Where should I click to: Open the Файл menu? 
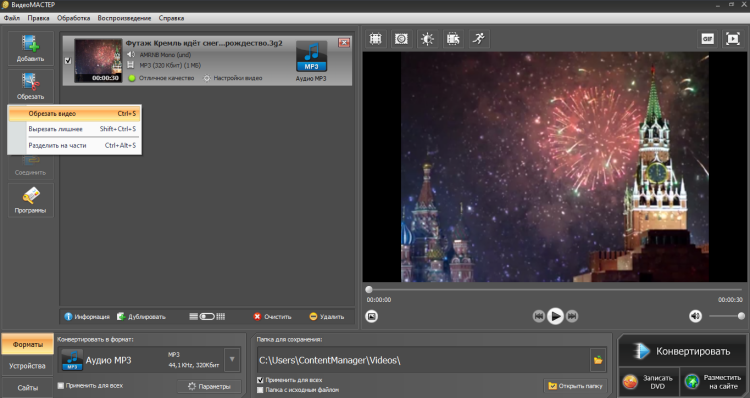tap(12, 18)
